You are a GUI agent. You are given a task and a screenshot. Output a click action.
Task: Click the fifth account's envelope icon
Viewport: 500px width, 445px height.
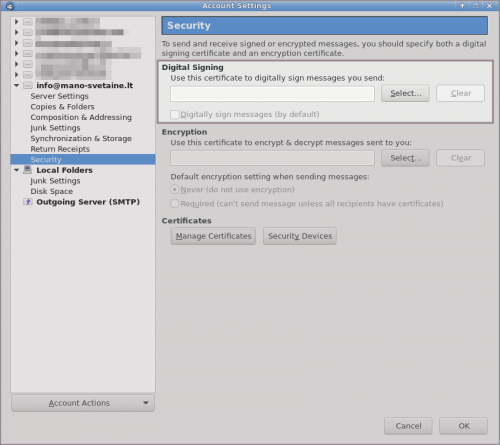tap(28, 64)
